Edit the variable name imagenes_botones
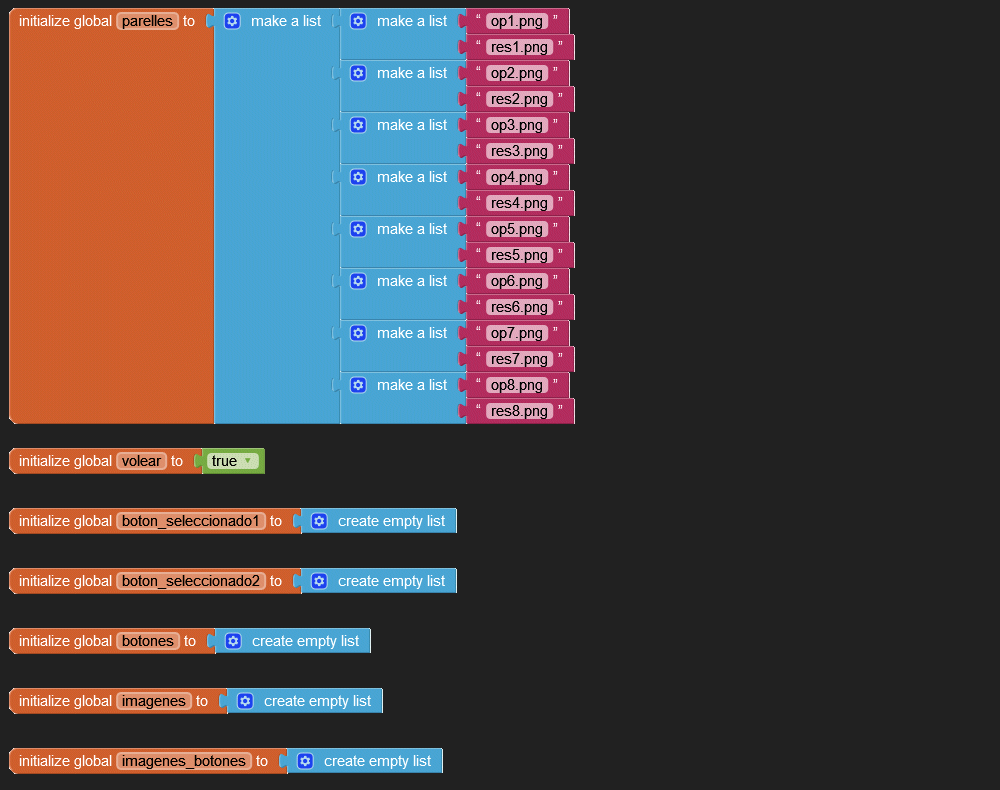 (x=183, y=761)
